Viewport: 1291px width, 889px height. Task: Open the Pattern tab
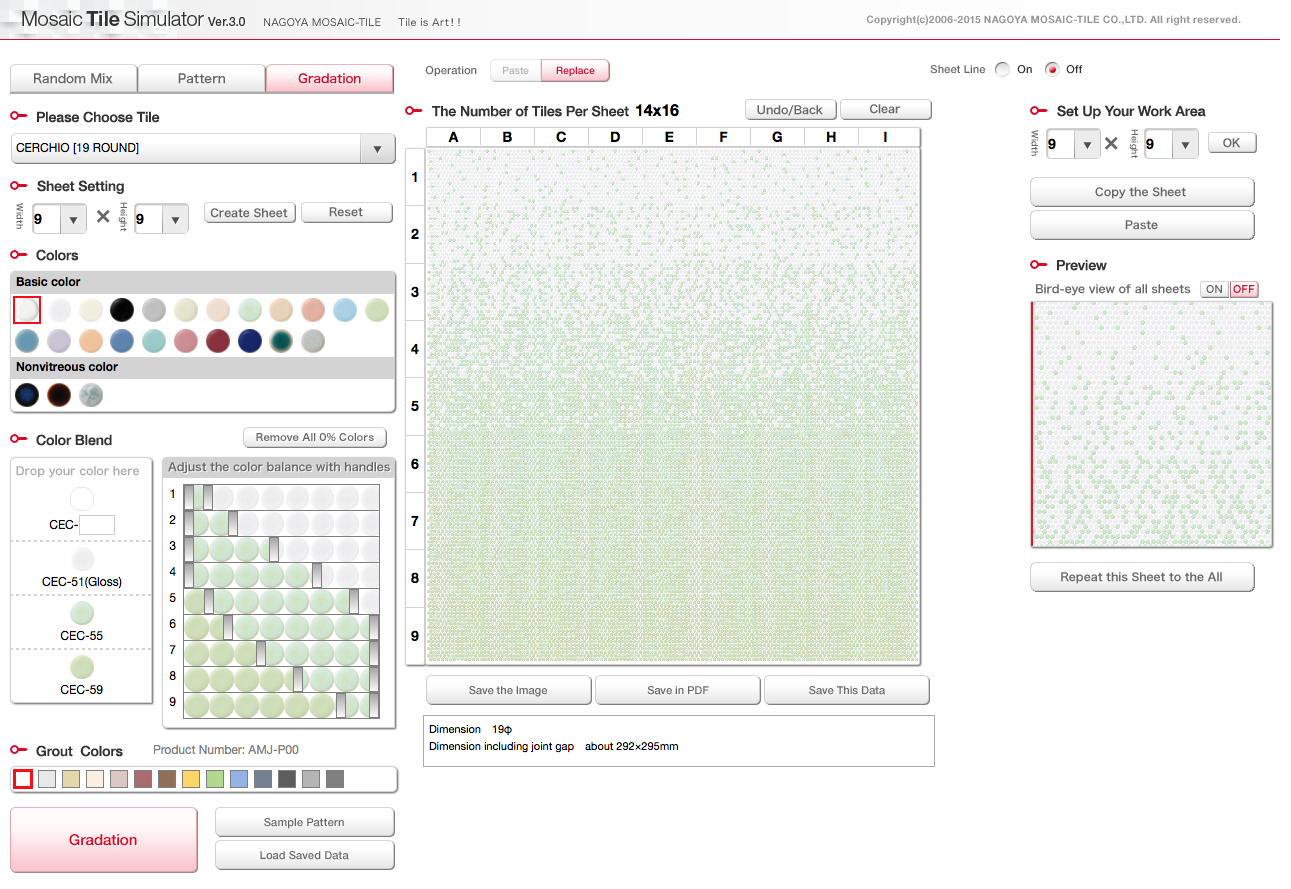click(x=201, y=78)
